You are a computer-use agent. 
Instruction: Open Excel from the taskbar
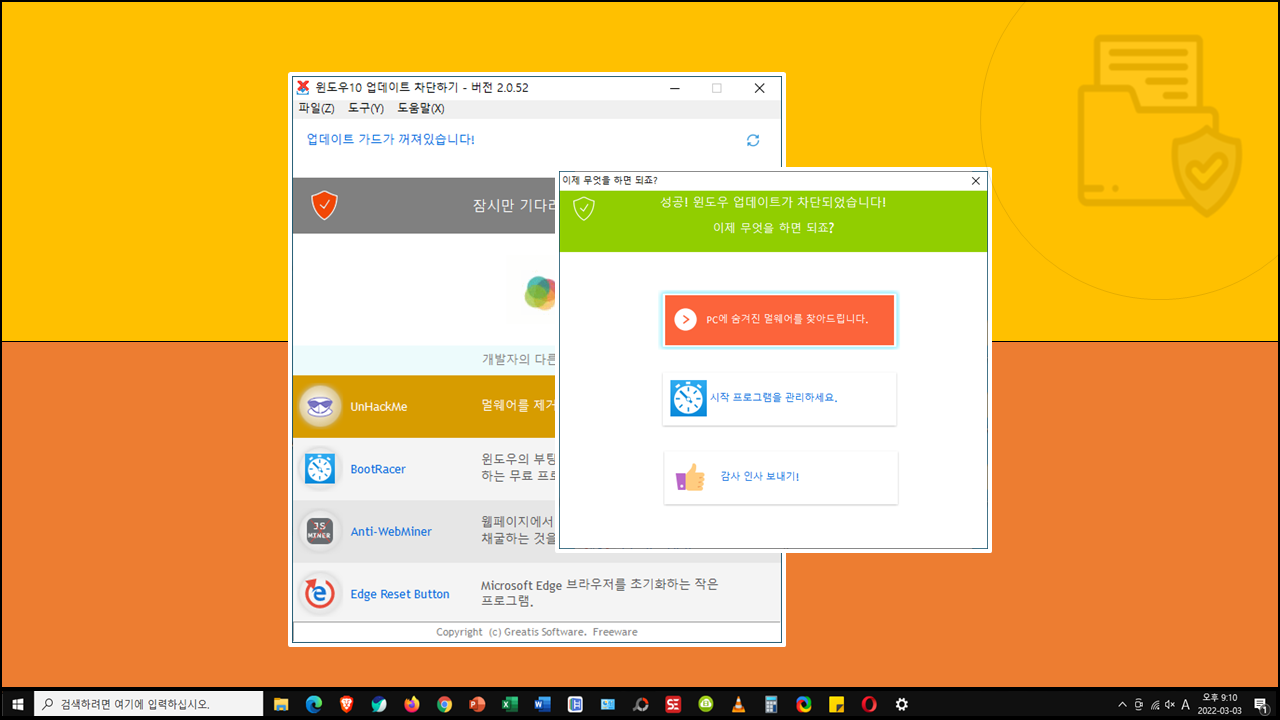(x=510, y=704)
